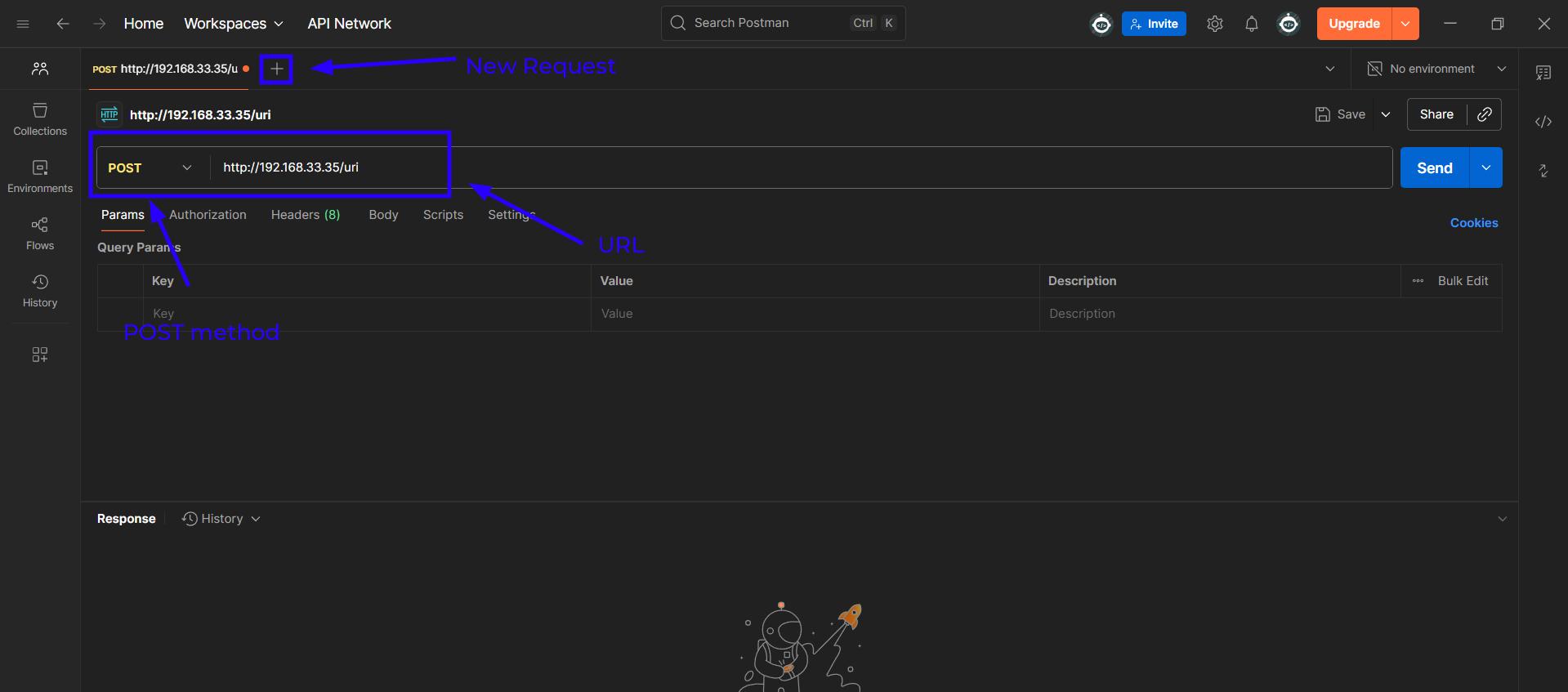Switch to the Params tab

pyautogui.click(x=123, y=215)
